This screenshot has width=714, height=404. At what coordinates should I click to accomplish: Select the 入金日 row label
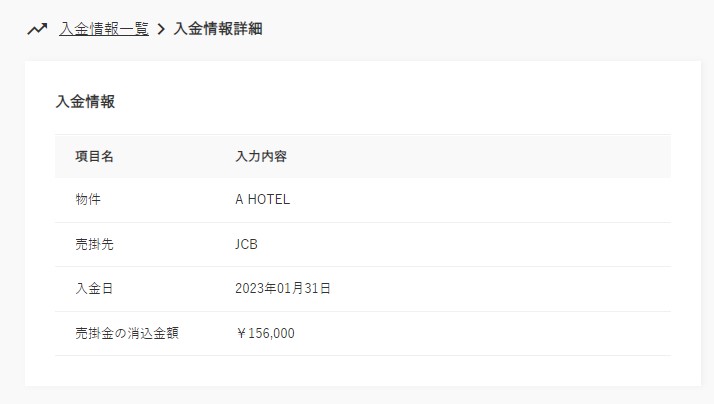click(95, 289)
